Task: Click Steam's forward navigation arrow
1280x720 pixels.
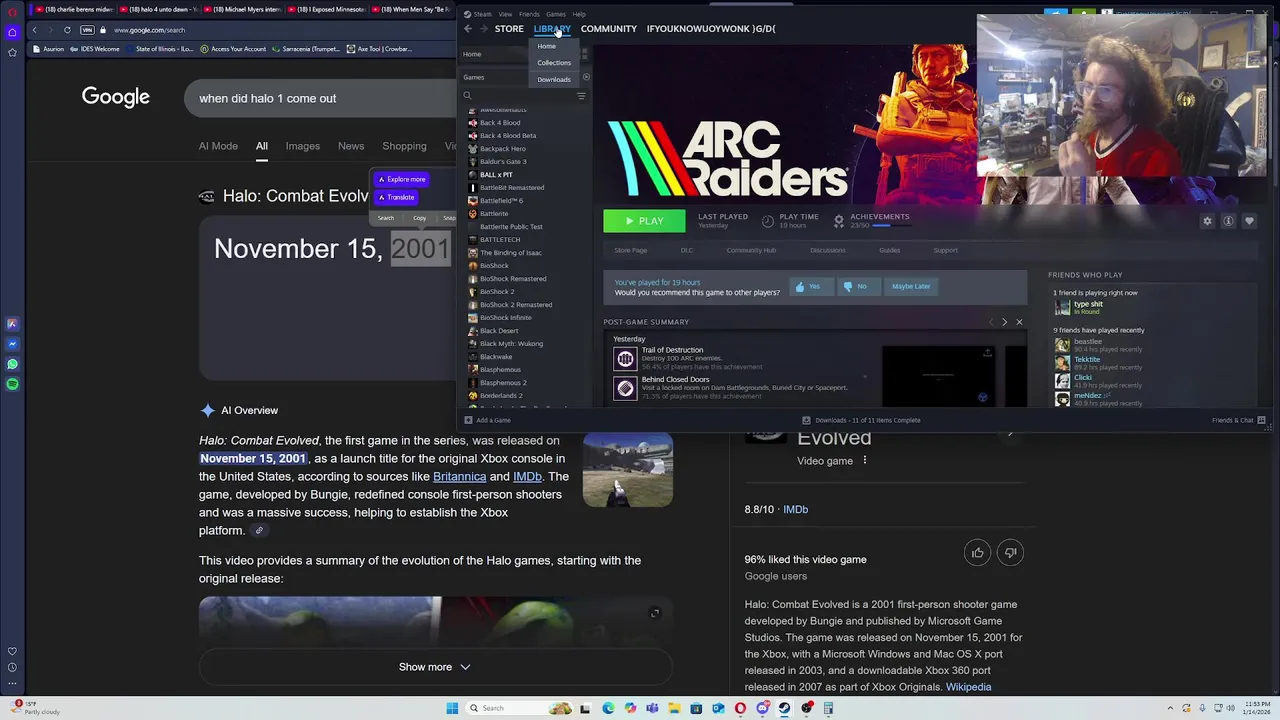Action: [x=482, y=29]
